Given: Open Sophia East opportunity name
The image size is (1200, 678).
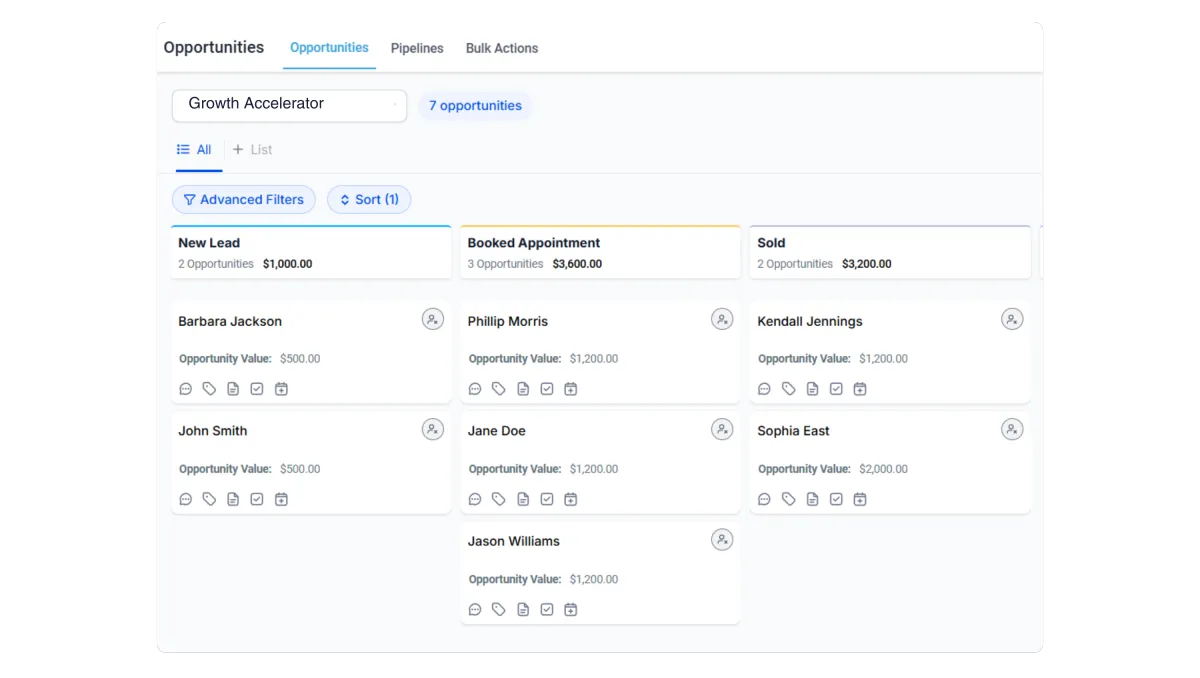Looking at the screenshot, I should point(793,431).
